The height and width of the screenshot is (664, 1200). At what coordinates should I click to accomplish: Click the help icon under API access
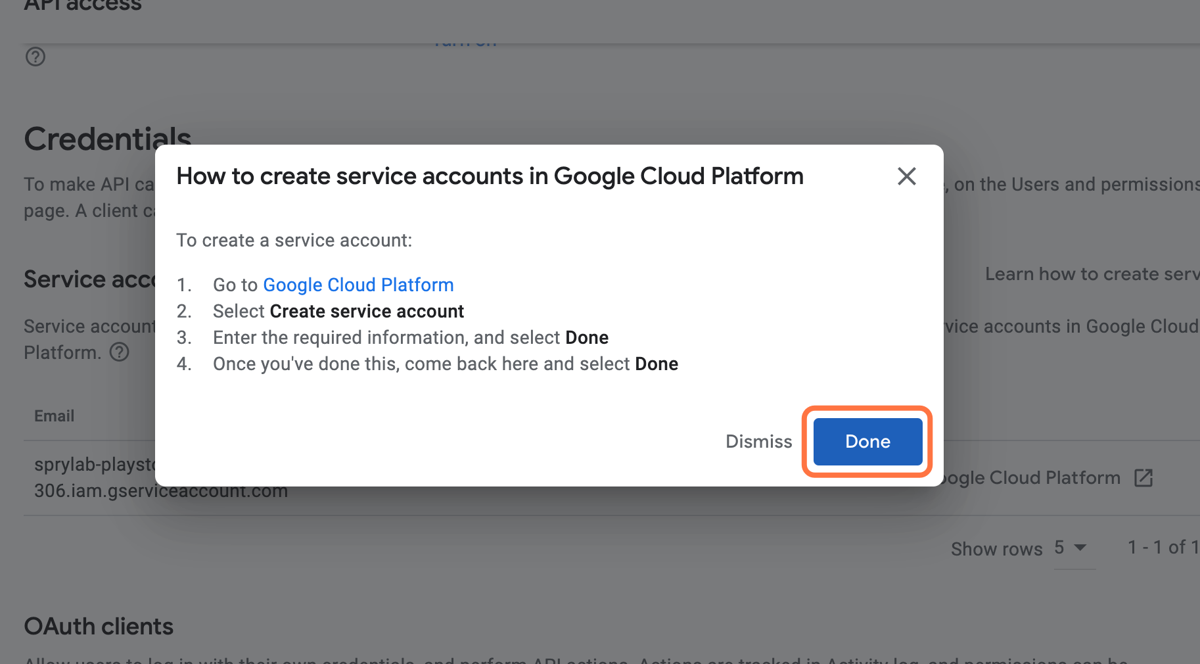[x=36, y=57]
